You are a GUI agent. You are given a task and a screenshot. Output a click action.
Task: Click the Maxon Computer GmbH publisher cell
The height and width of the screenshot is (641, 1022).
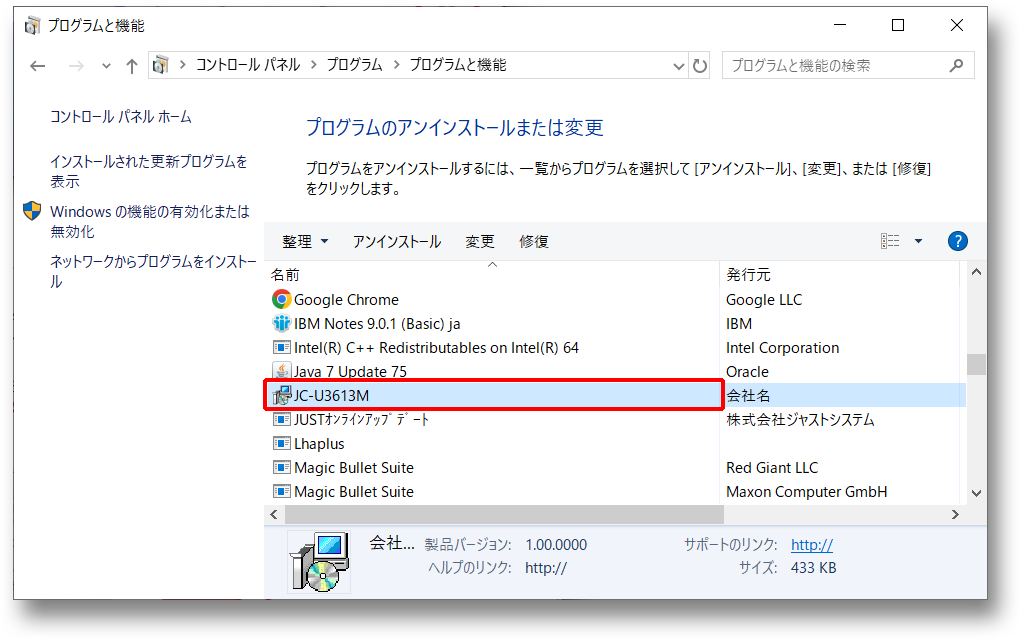(806, 492)
